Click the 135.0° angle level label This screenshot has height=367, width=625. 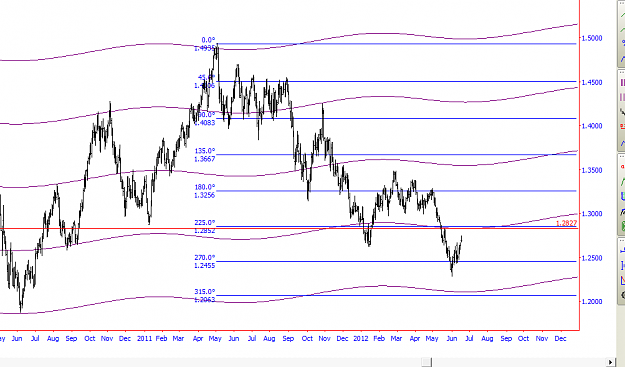pos(205,151)
